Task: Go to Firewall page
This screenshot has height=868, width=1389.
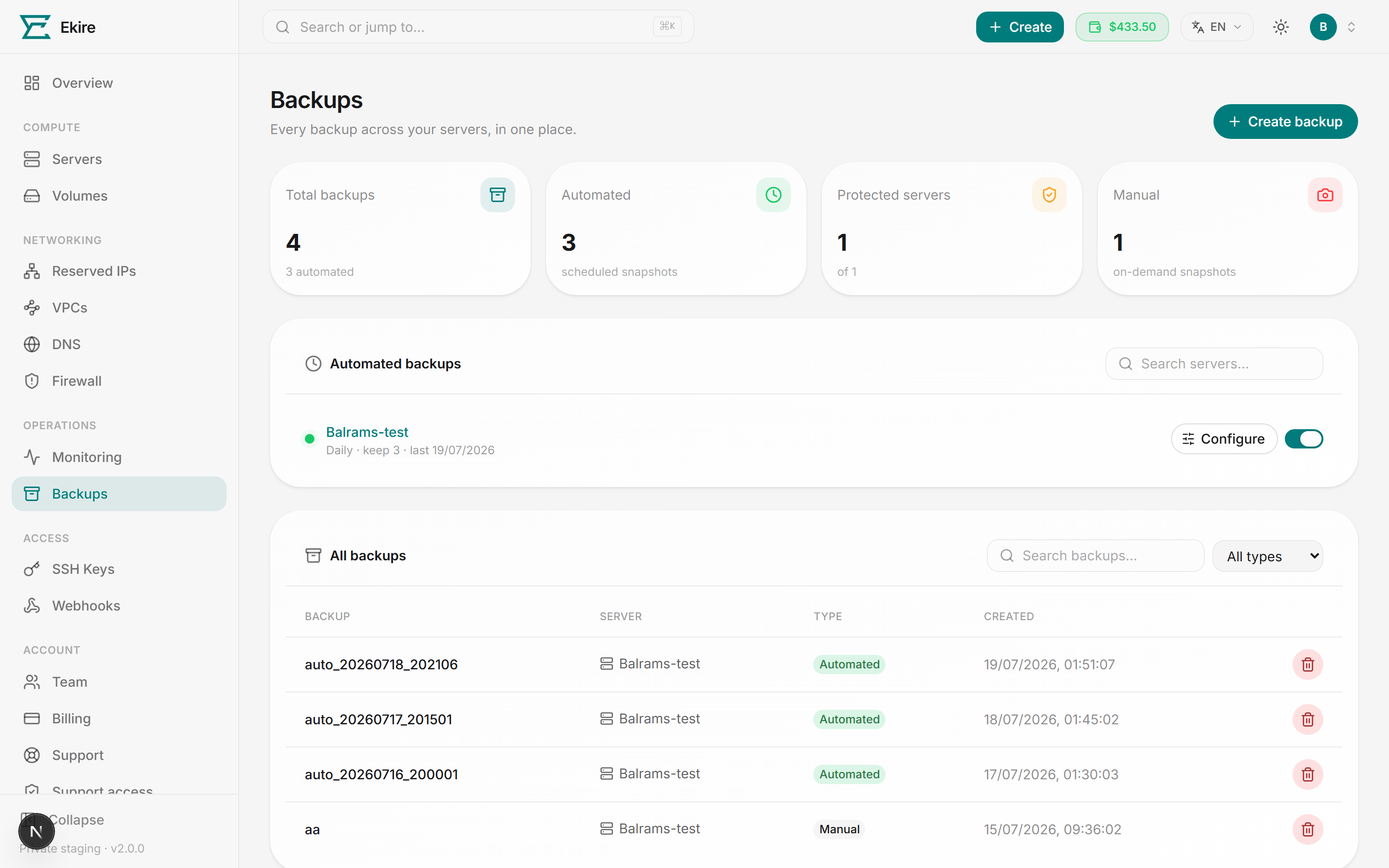Action: (x=119, y=381)
